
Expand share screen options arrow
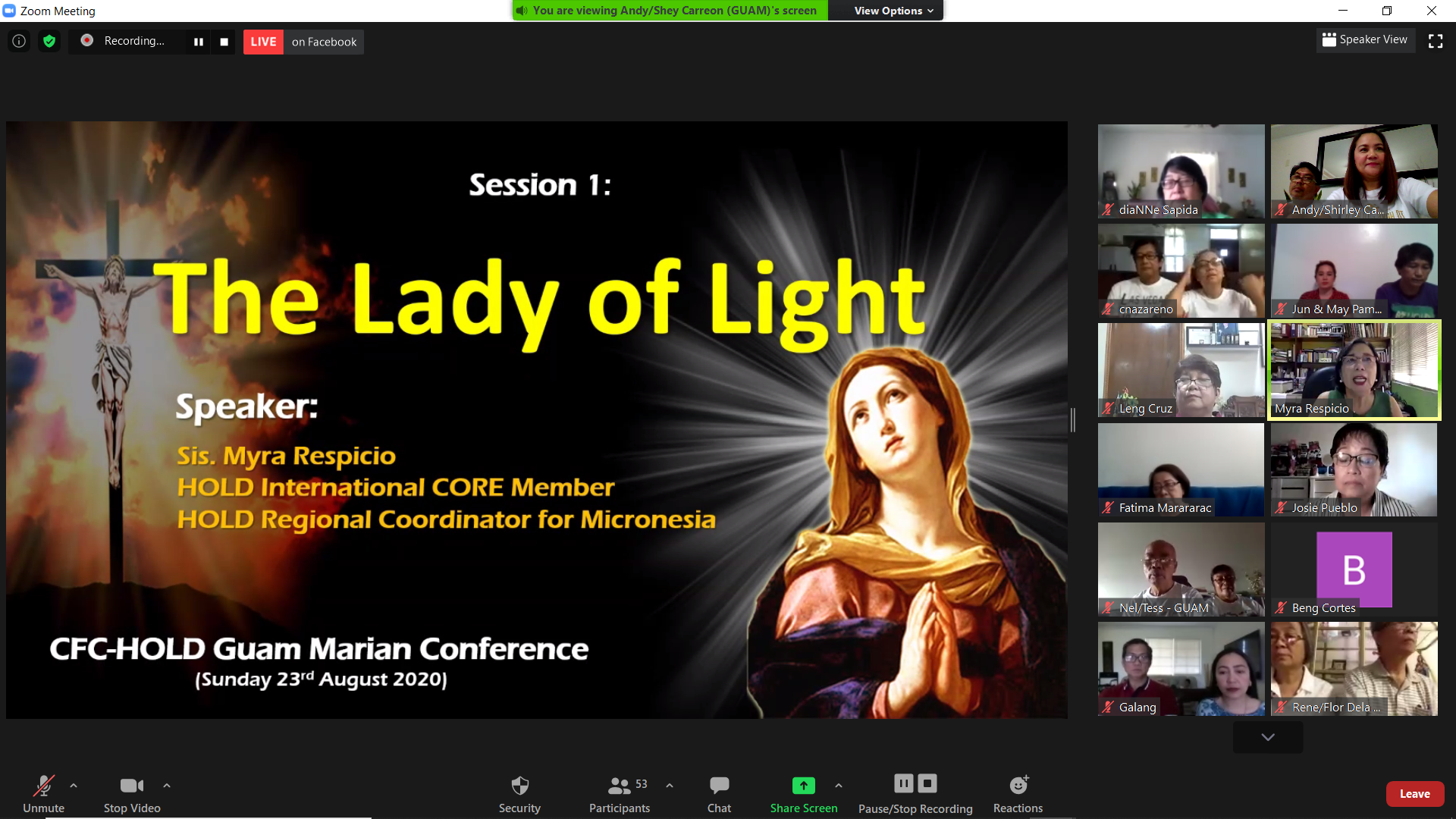(839, 786)
